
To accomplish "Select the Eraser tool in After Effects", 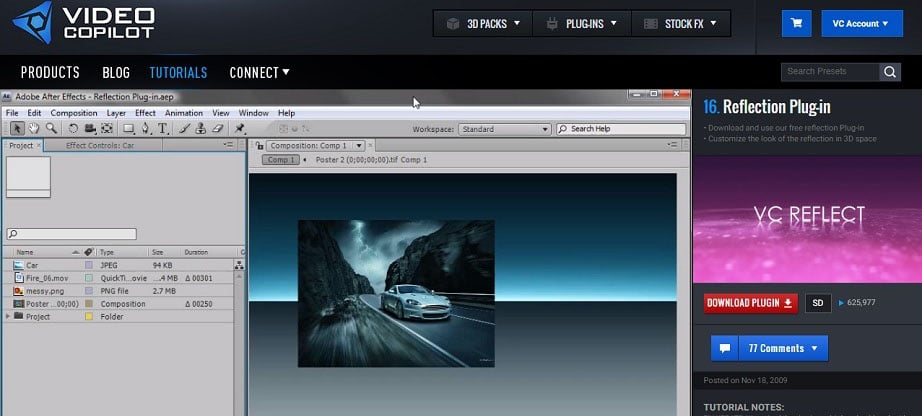I will (217, 128).
